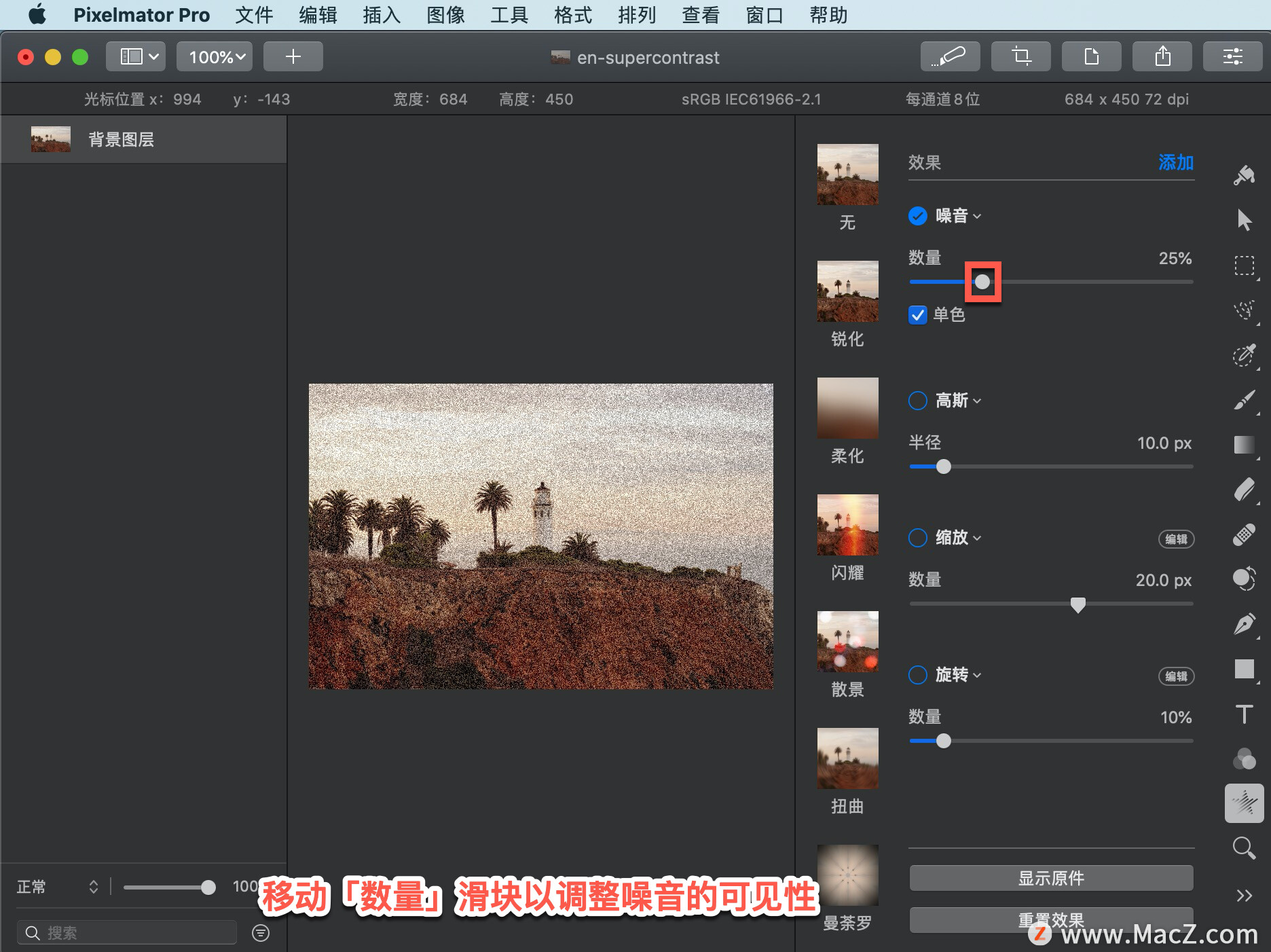Click the 噪音 数量 slider handle
This screenshot has width=1271, height=952.
click(982, 282)
